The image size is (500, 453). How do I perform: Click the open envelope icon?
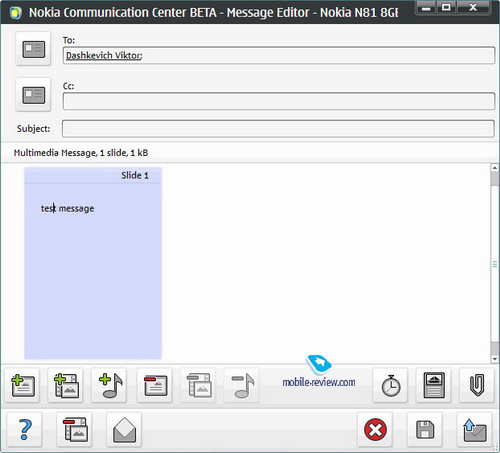click(x=124, y=430)
